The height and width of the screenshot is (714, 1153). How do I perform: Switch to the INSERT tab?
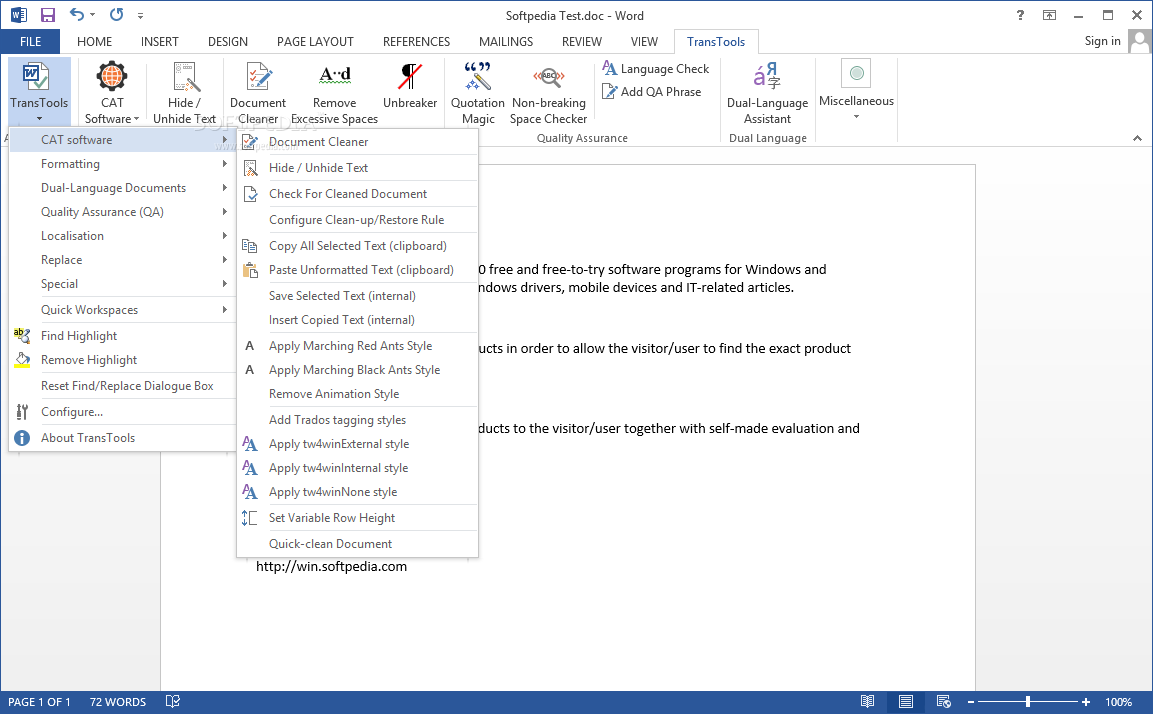tap(160, 41)
